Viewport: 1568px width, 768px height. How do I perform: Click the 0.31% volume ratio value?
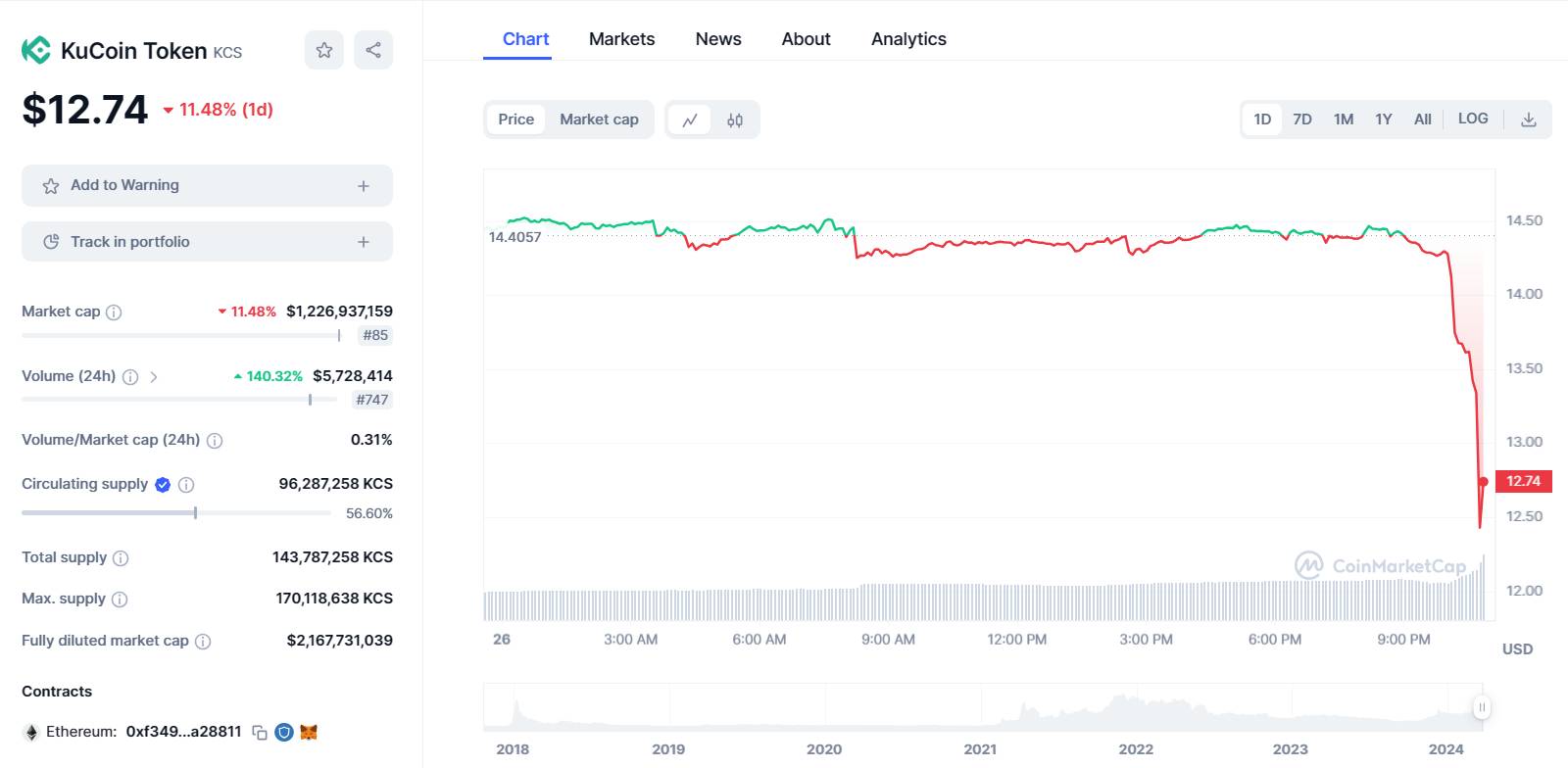point(371,440)
